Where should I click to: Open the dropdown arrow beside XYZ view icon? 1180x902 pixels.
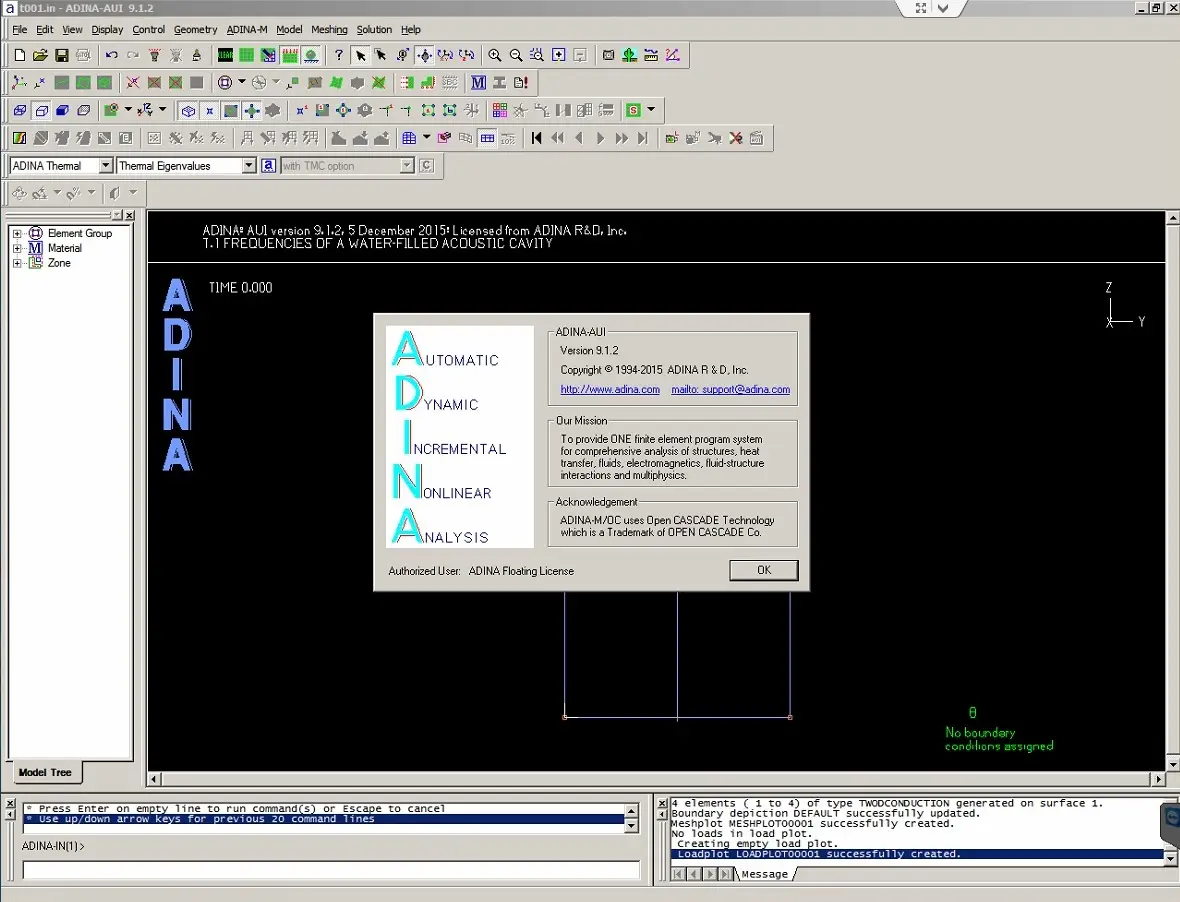(162, 110)
